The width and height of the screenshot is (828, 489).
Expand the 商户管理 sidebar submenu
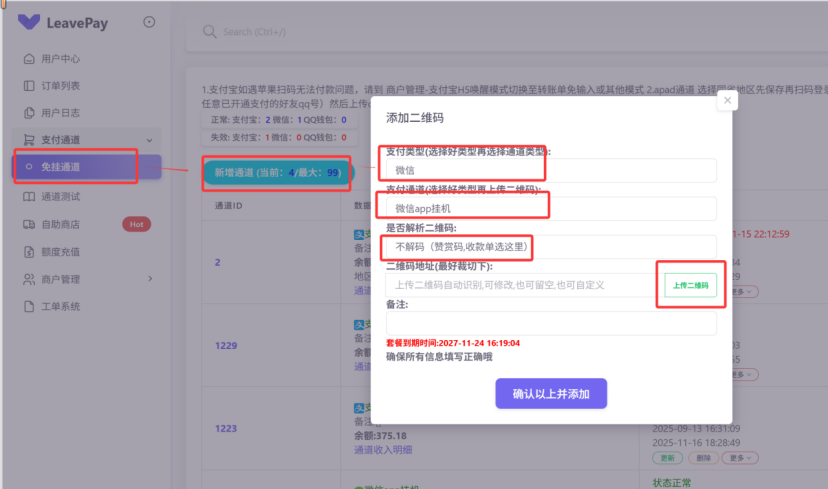pos(149,279)
